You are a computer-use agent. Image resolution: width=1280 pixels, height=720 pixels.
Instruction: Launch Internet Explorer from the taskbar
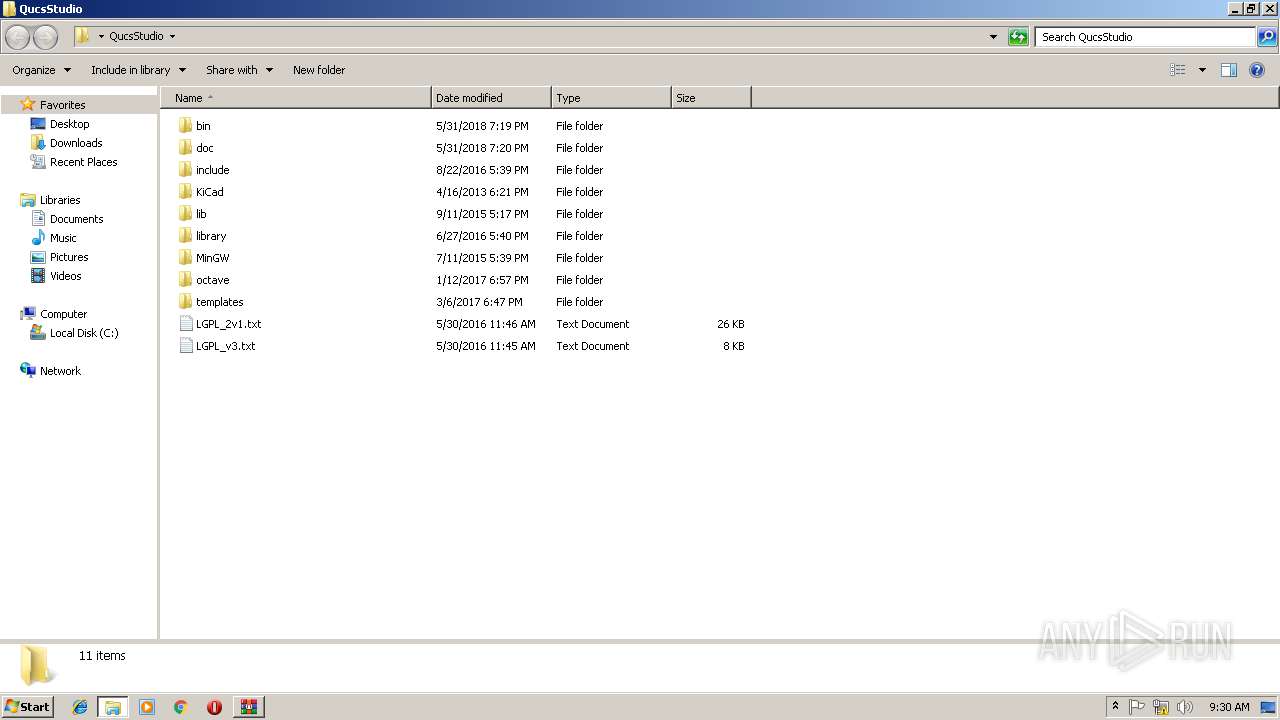point(80,707)
